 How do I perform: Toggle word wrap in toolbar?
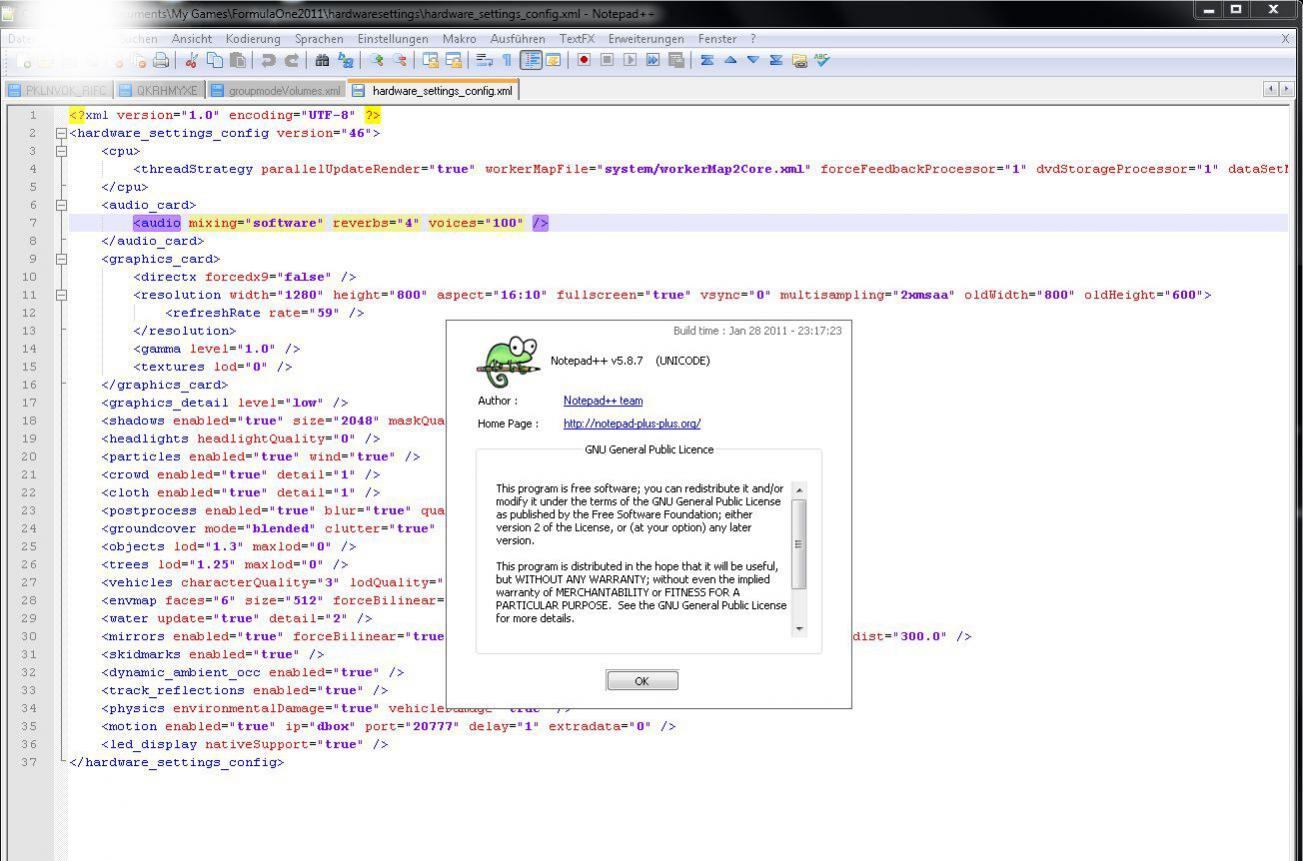click(x=483, y=60)
